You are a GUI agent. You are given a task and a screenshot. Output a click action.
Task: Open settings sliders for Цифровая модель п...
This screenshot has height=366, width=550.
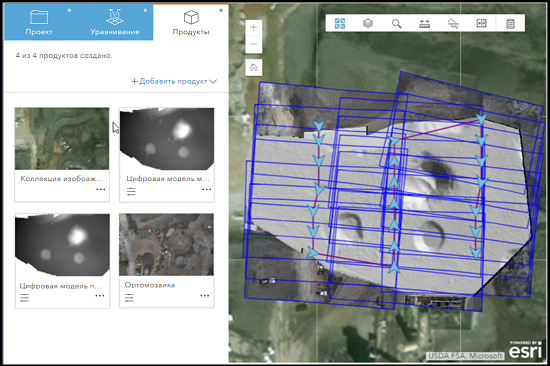coord(25,298)
